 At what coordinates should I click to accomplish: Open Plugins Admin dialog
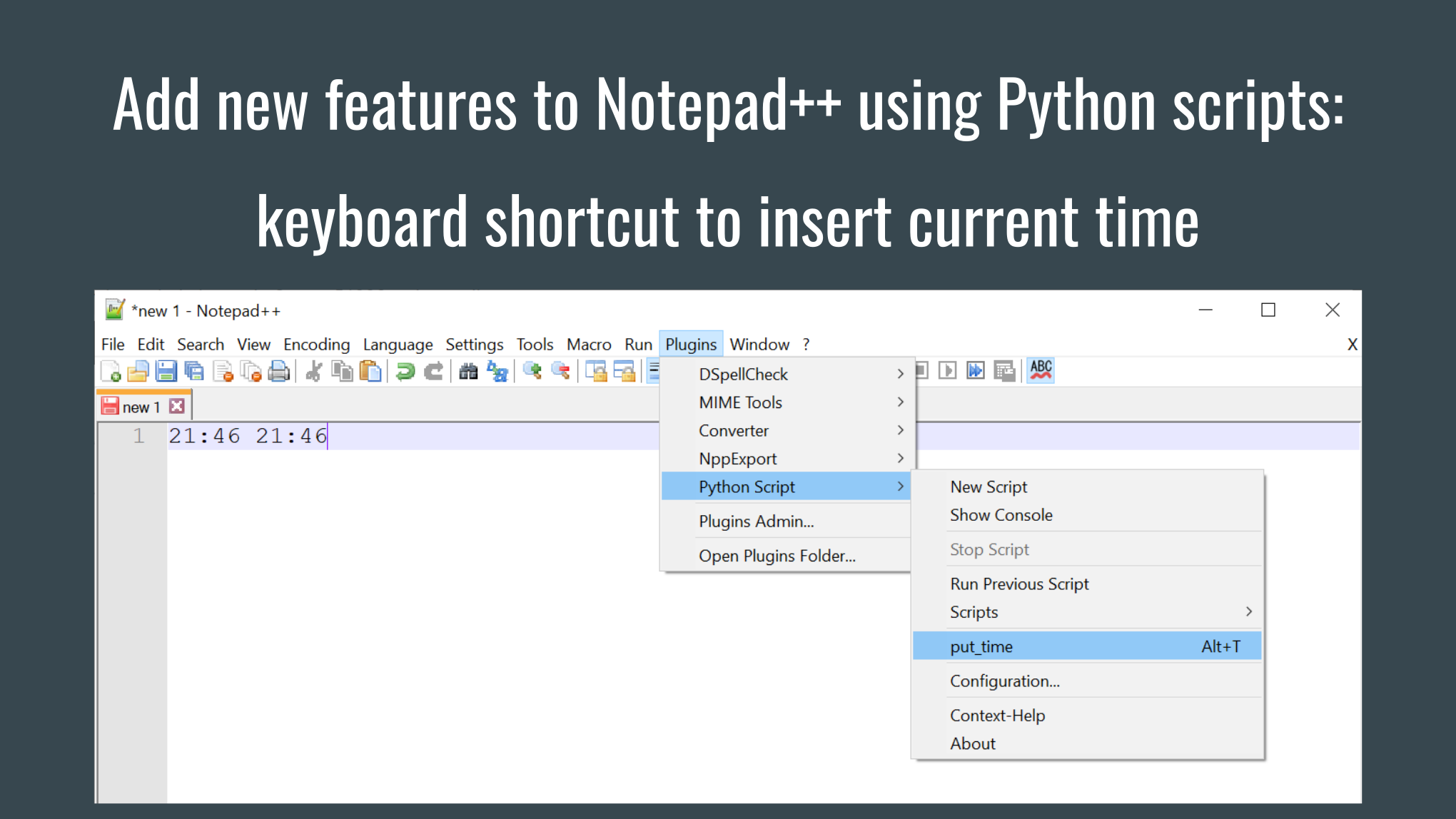tap(756, 521)
